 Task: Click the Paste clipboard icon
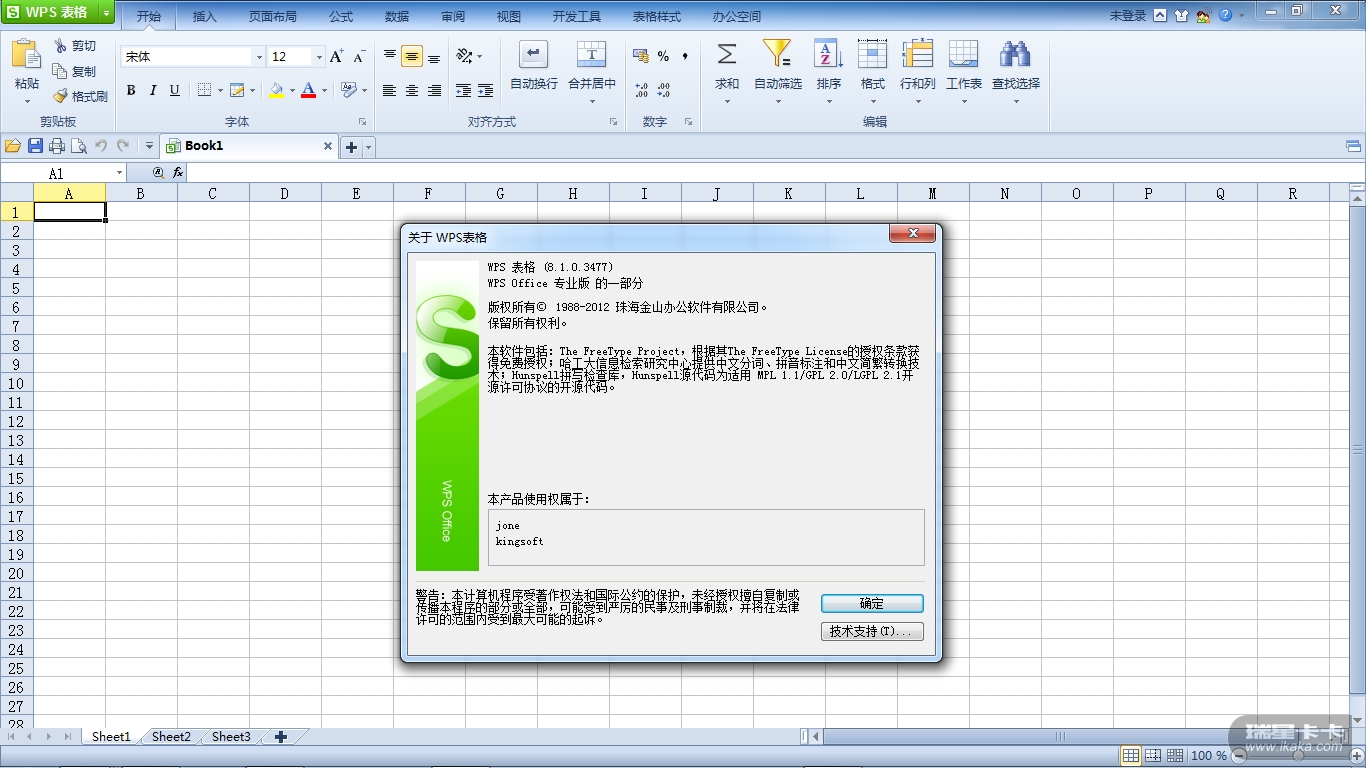tap(27, 55)
